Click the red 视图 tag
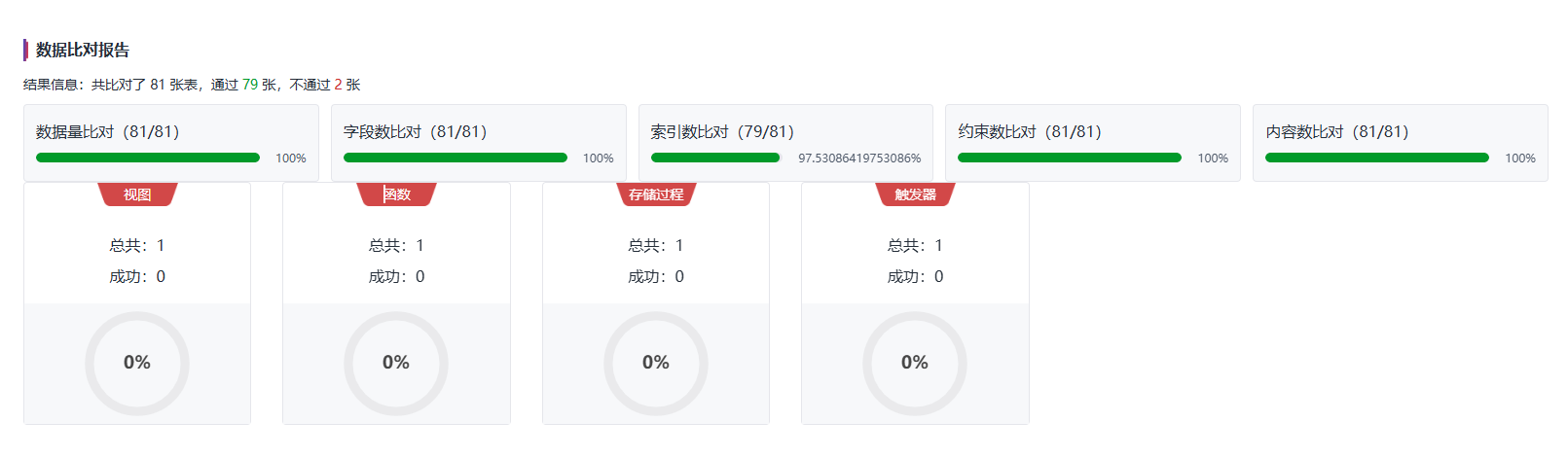Image resolution: width=1568 pixels, height=458 pixels. click(x=137, y=194)
